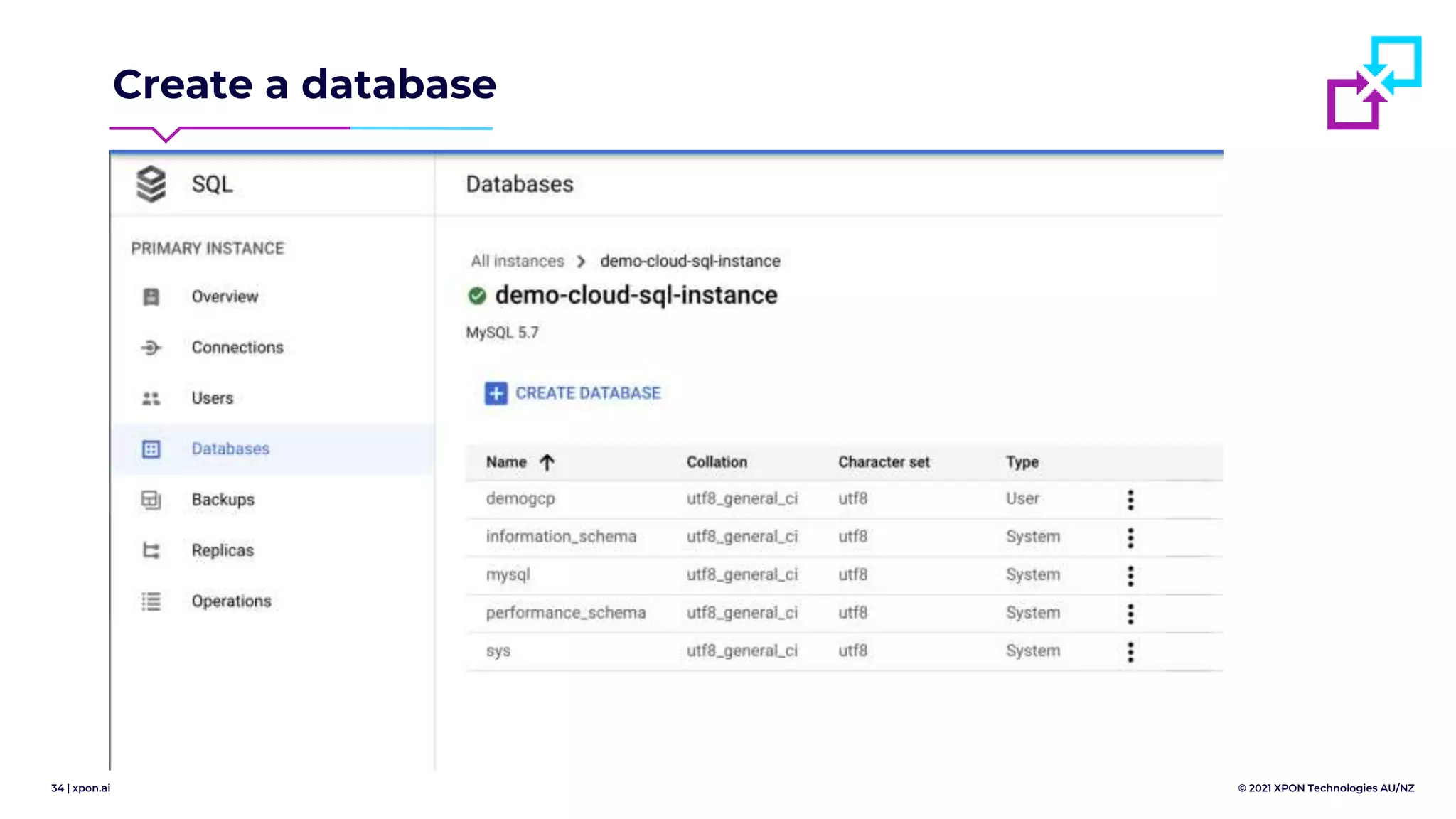Expand options menu for mysql database

pos(1130,576)
